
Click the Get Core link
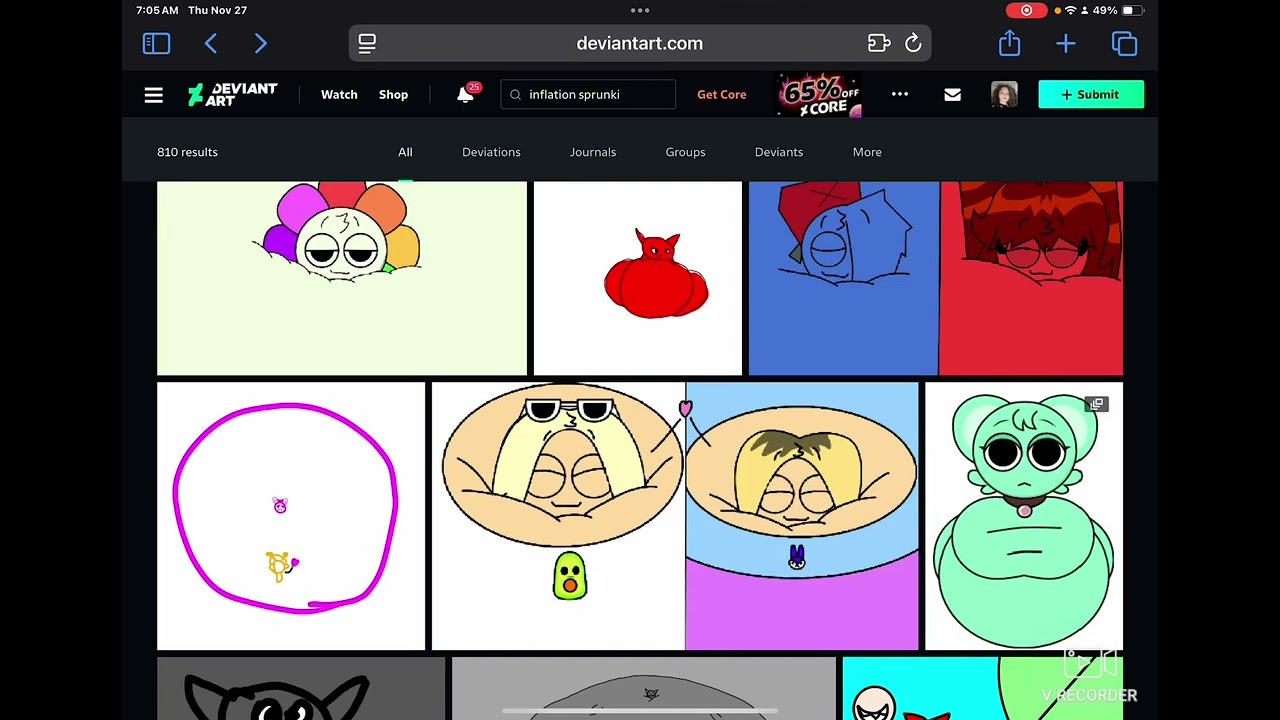(721, 95)
